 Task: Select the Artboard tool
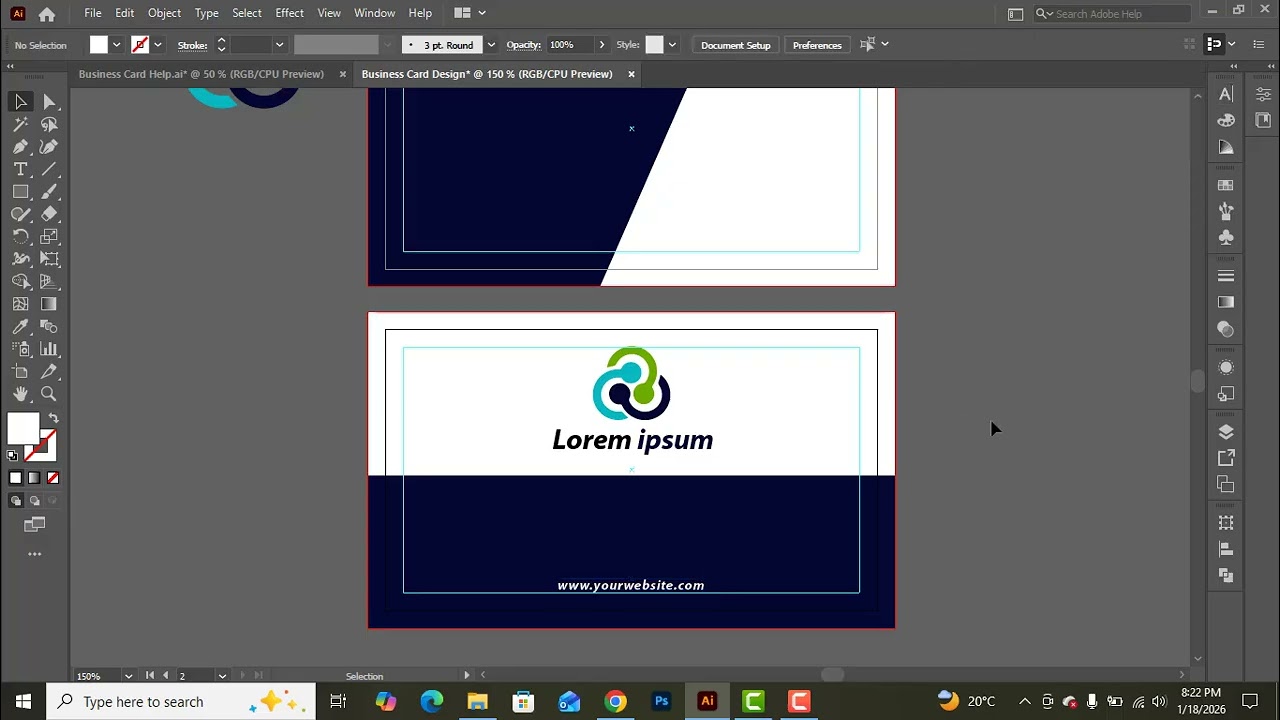pos(21,372)
